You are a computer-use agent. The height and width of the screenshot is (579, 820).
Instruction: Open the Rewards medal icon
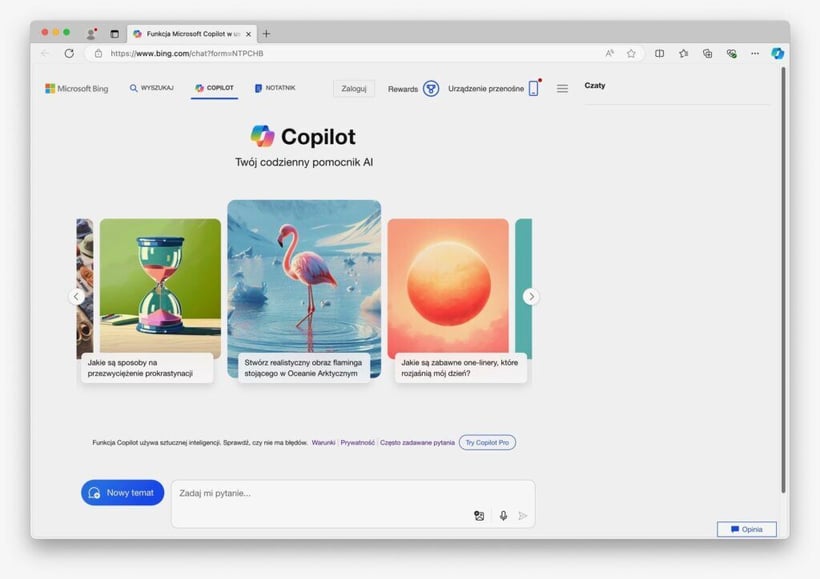pos(431,88)
